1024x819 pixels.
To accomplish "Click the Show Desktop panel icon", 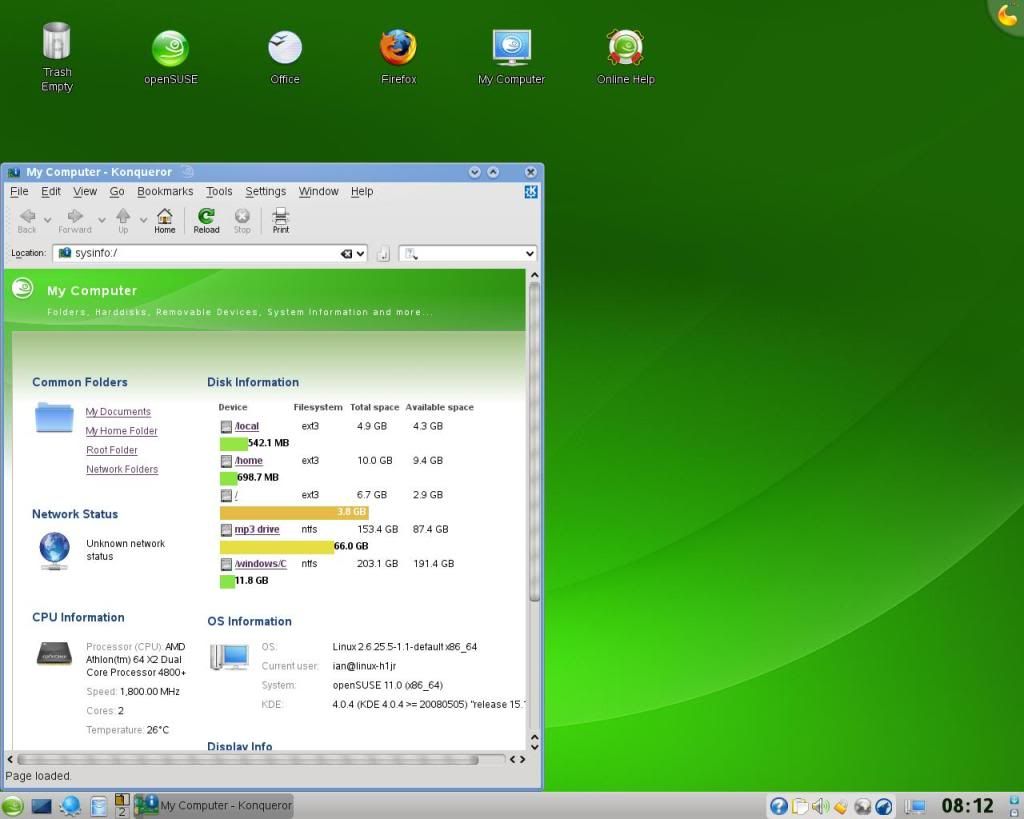I will tap(41, 807).
